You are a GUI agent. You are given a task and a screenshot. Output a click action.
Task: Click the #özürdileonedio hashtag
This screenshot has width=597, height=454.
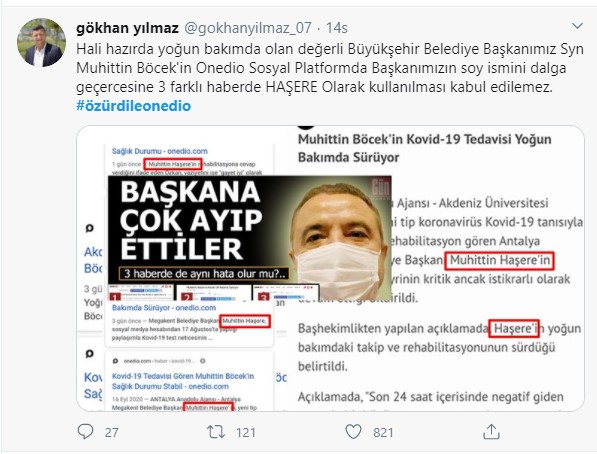click(x=134, y=106)
